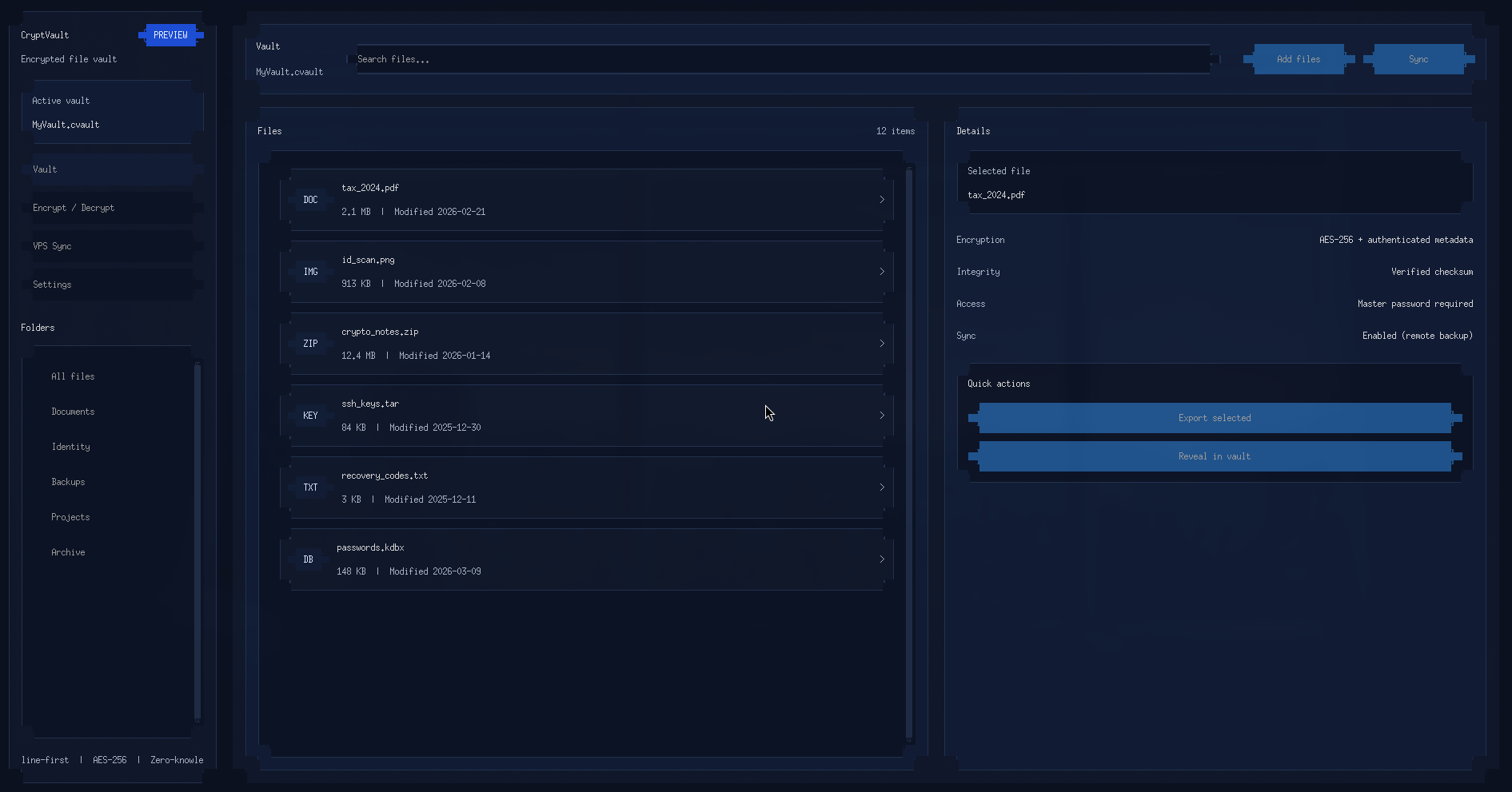Click the Export selected button
This screenshot has height=792, width=1512.
point(1214,418)
